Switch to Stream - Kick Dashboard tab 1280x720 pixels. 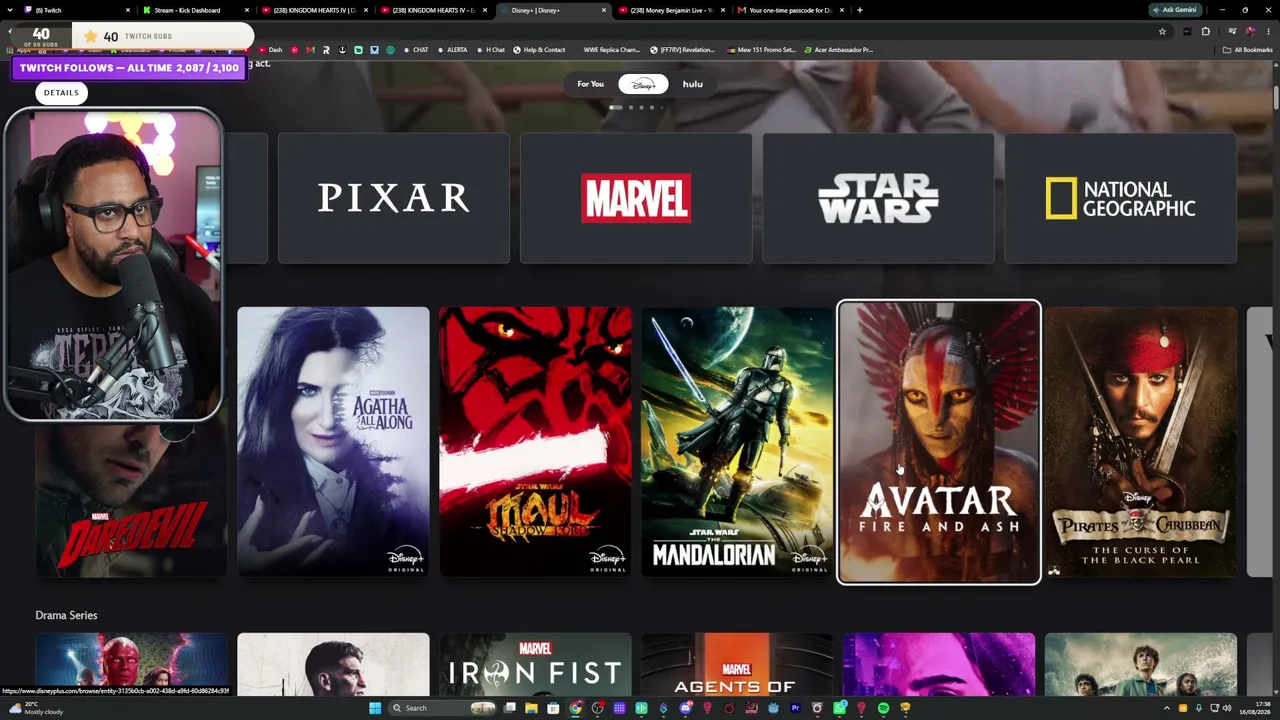click(195, 10)
